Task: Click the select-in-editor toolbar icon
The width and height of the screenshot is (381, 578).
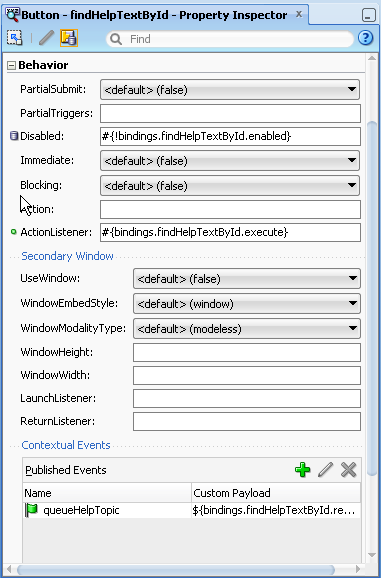Action: click(14, 38)
